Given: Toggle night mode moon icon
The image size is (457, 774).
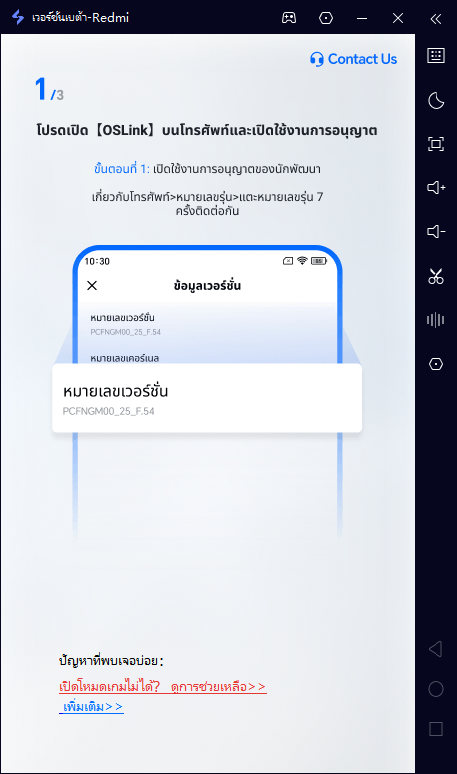Looking at the screenshot, I should click(436, 101).
